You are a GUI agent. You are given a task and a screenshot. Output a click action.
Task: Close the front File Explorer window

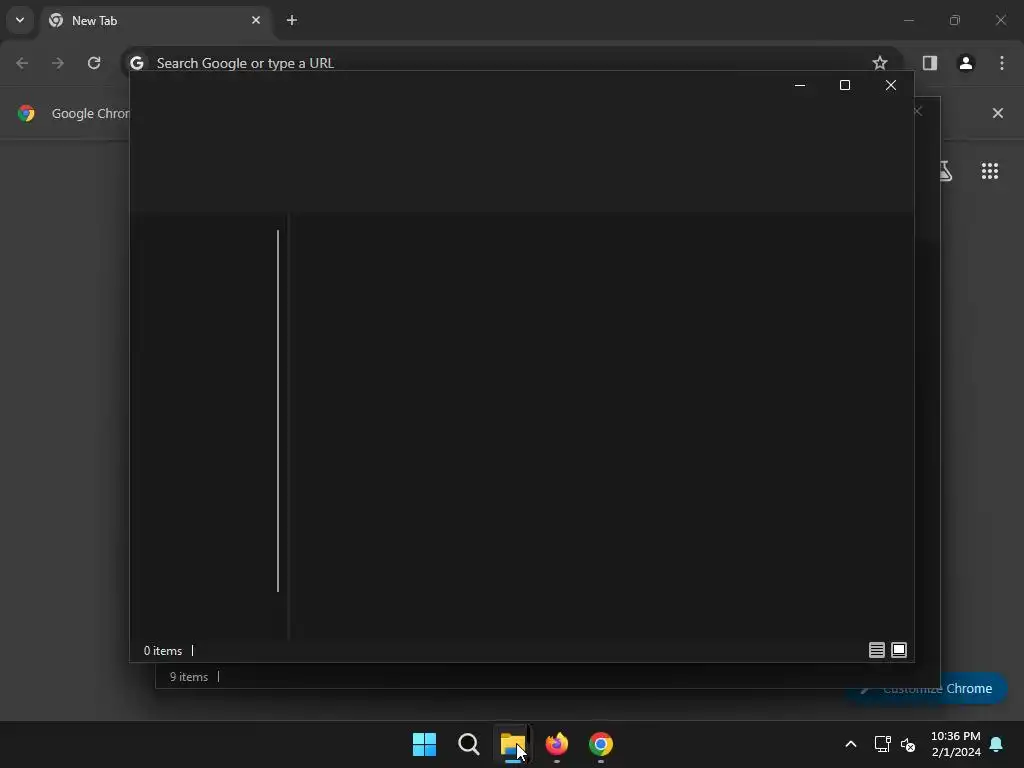coord(891,86)
